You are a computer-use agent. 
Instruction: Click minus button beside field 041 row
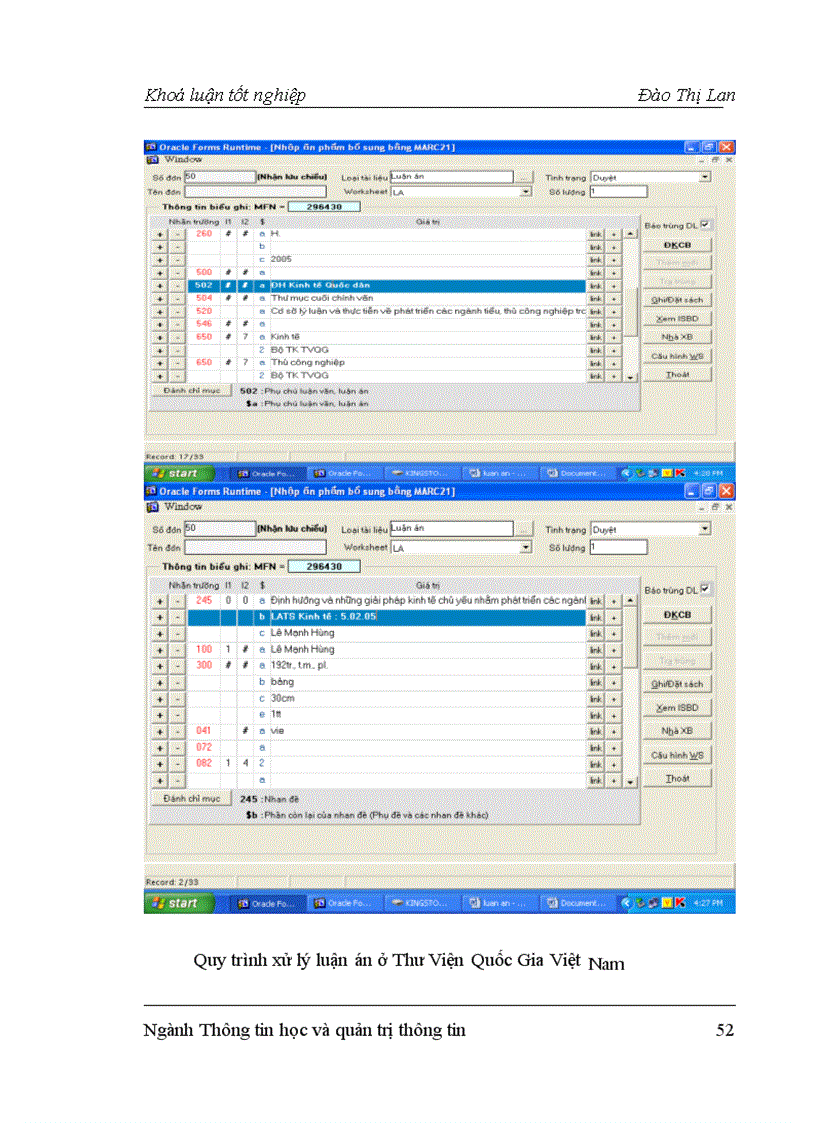pos(176,731)
